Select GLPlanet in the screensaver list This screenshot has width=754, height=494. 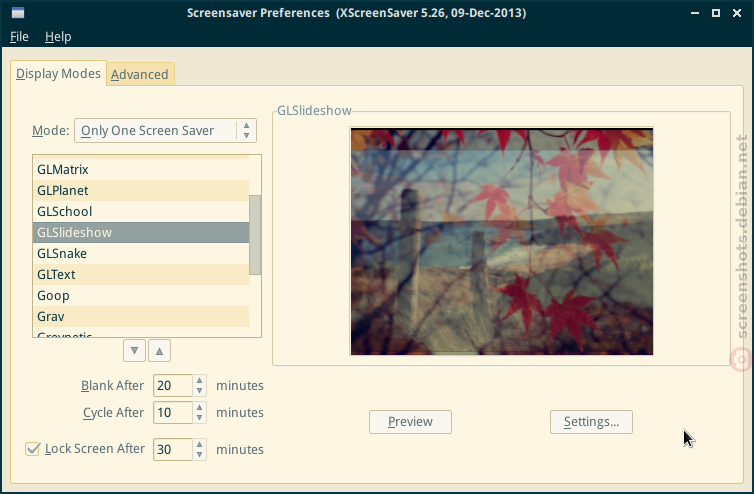[x=140, y=190]
